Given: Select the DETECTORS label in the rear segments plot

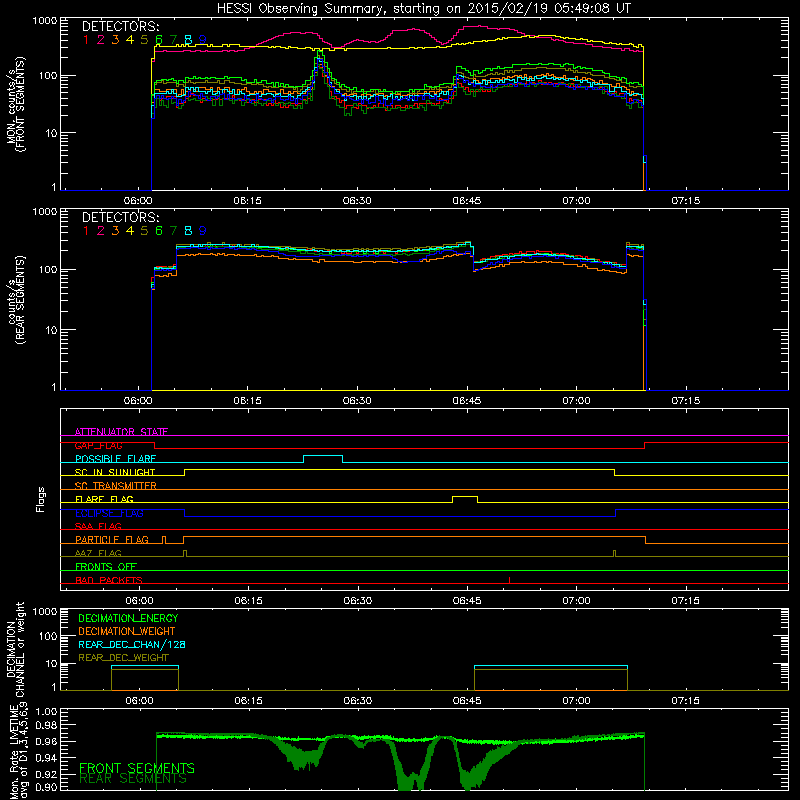Looking at the screenshot, I should 120,218.
